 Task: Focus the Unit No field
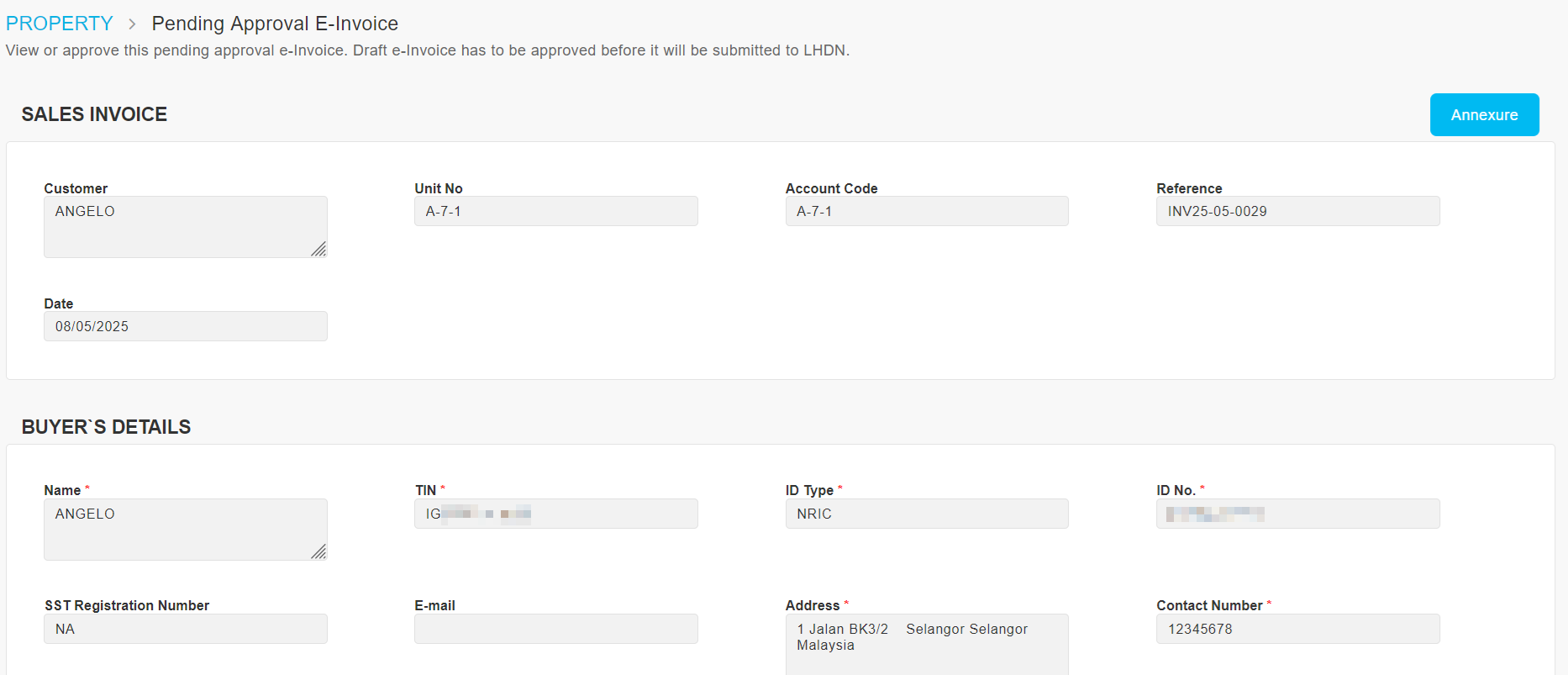point(556,211)
